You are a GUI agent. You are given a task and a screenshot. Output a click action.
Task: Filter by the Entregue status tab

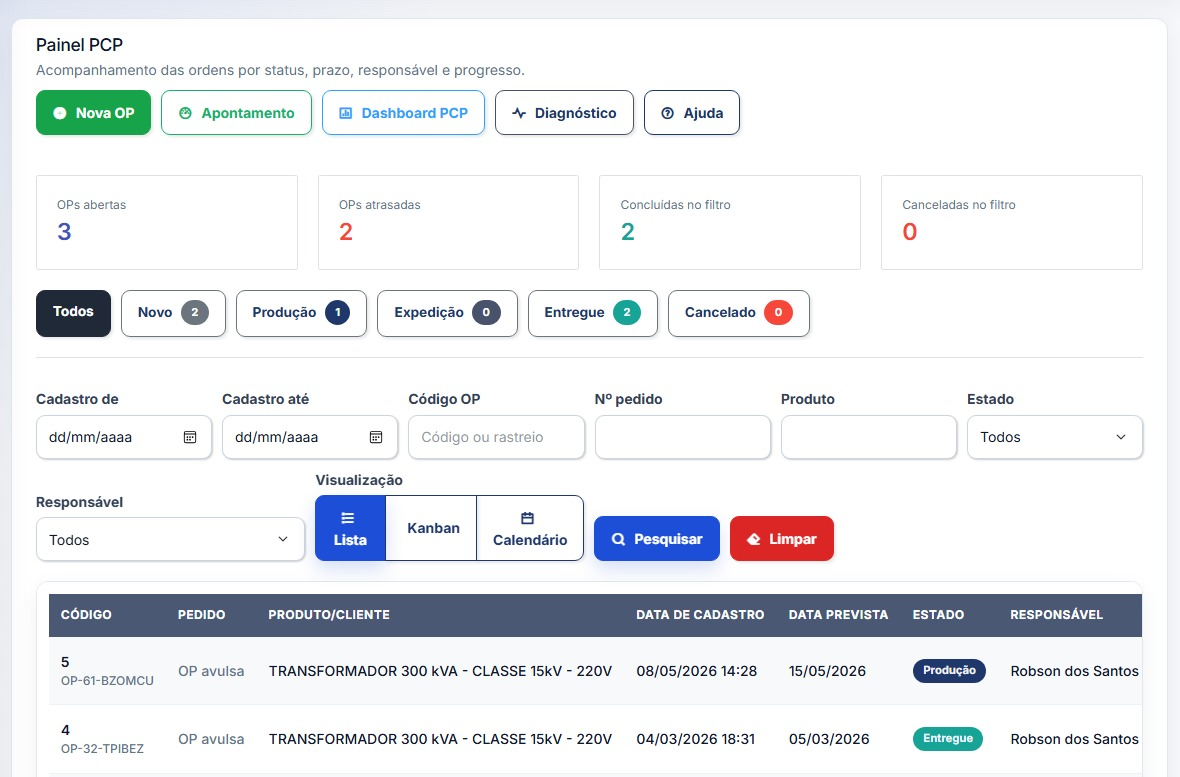coord(593,312)
